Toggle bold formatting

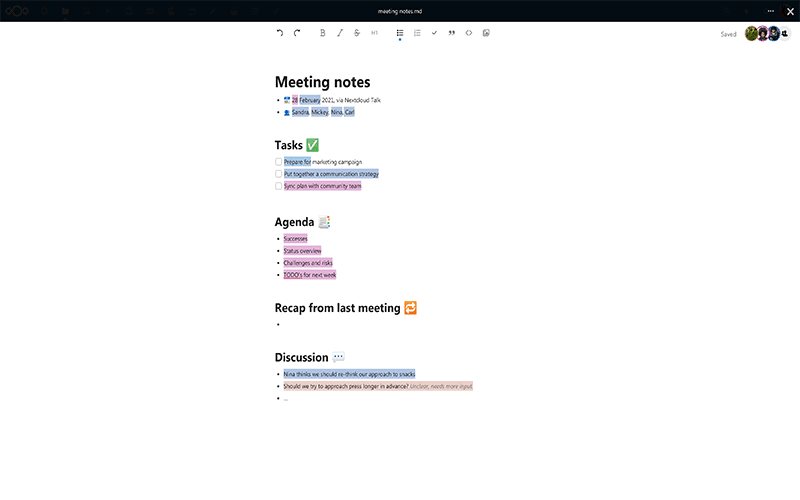[322, 33]
